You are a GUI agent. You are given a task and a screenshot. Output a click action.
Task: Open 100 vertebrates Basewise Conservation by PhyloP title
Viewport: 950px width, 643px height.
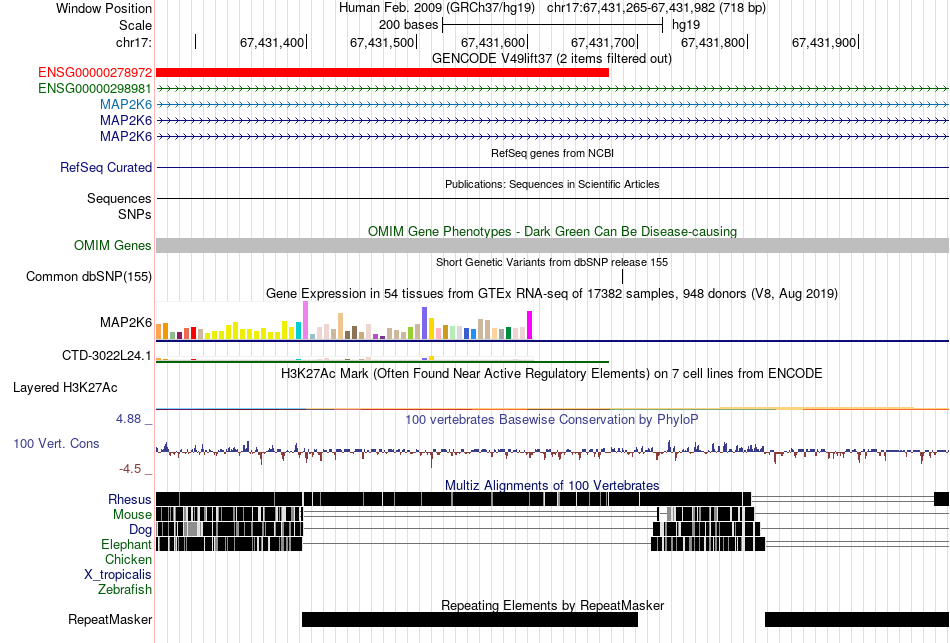pos(552,419)
